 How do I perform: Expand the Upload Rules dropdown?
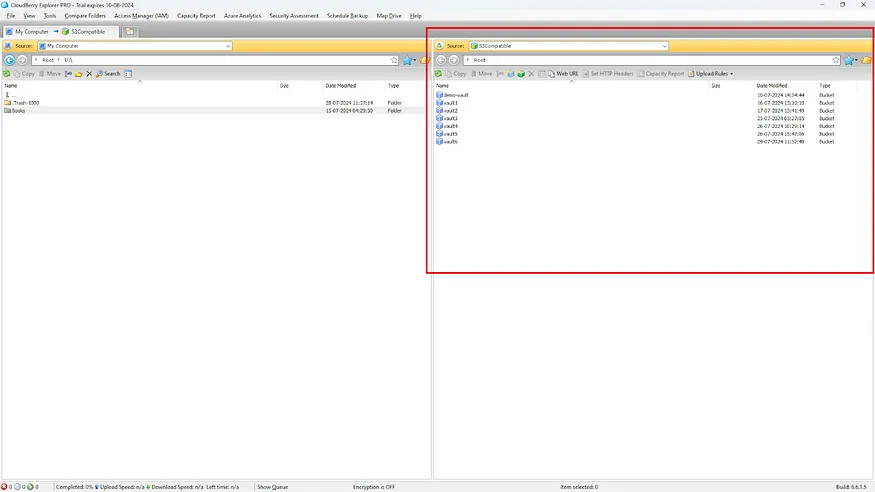coord(732,73)
